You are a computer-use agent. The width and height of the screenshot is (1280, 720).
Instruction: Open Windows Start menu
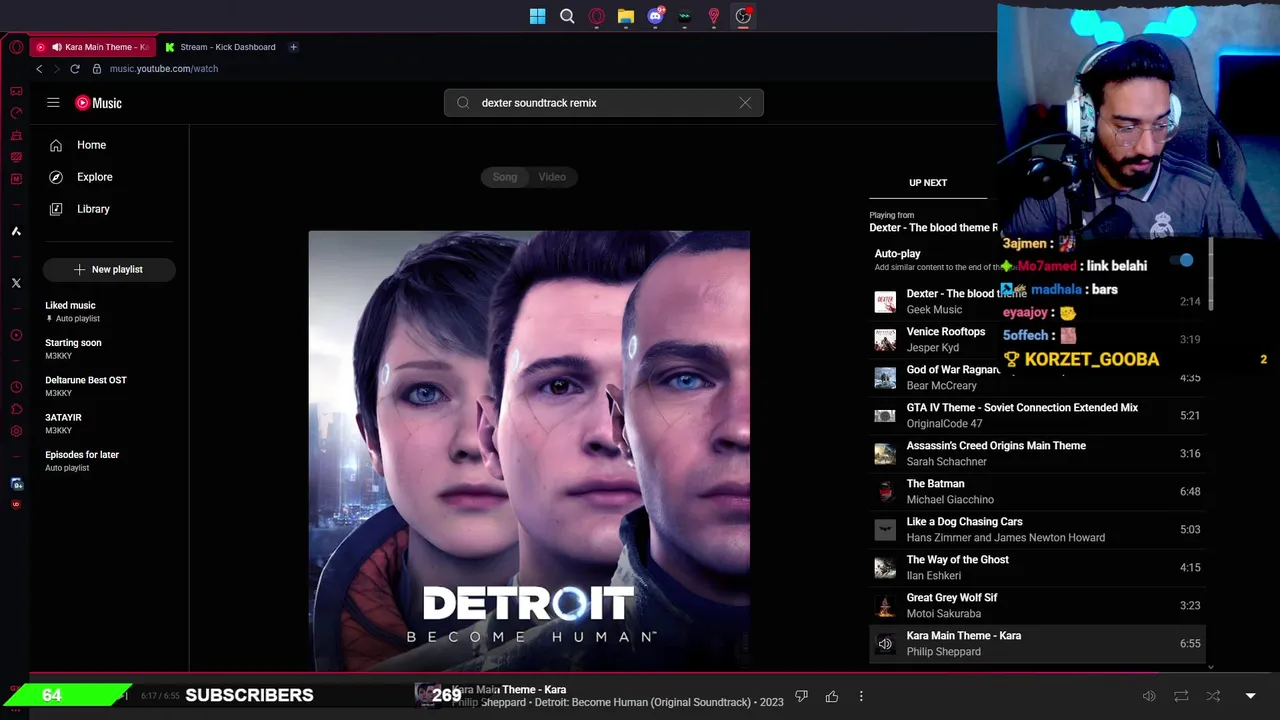pyautogui.click(x=538, y=16)
